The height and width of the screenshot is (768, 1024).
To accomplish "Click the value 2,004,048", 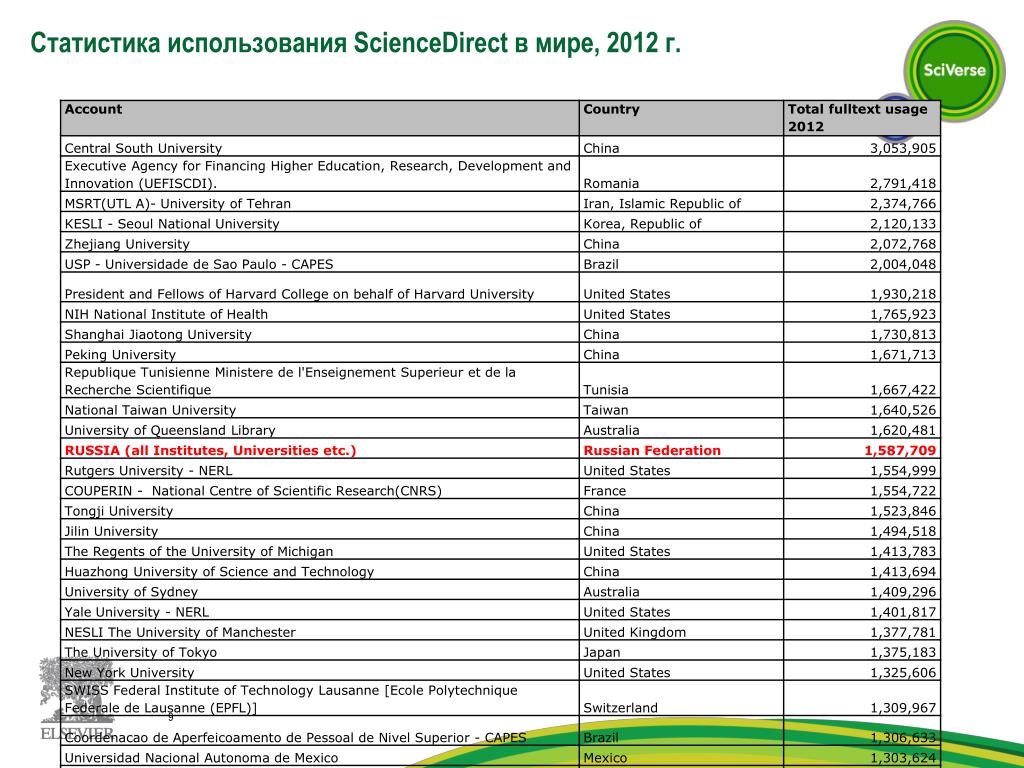I will 903,264.
